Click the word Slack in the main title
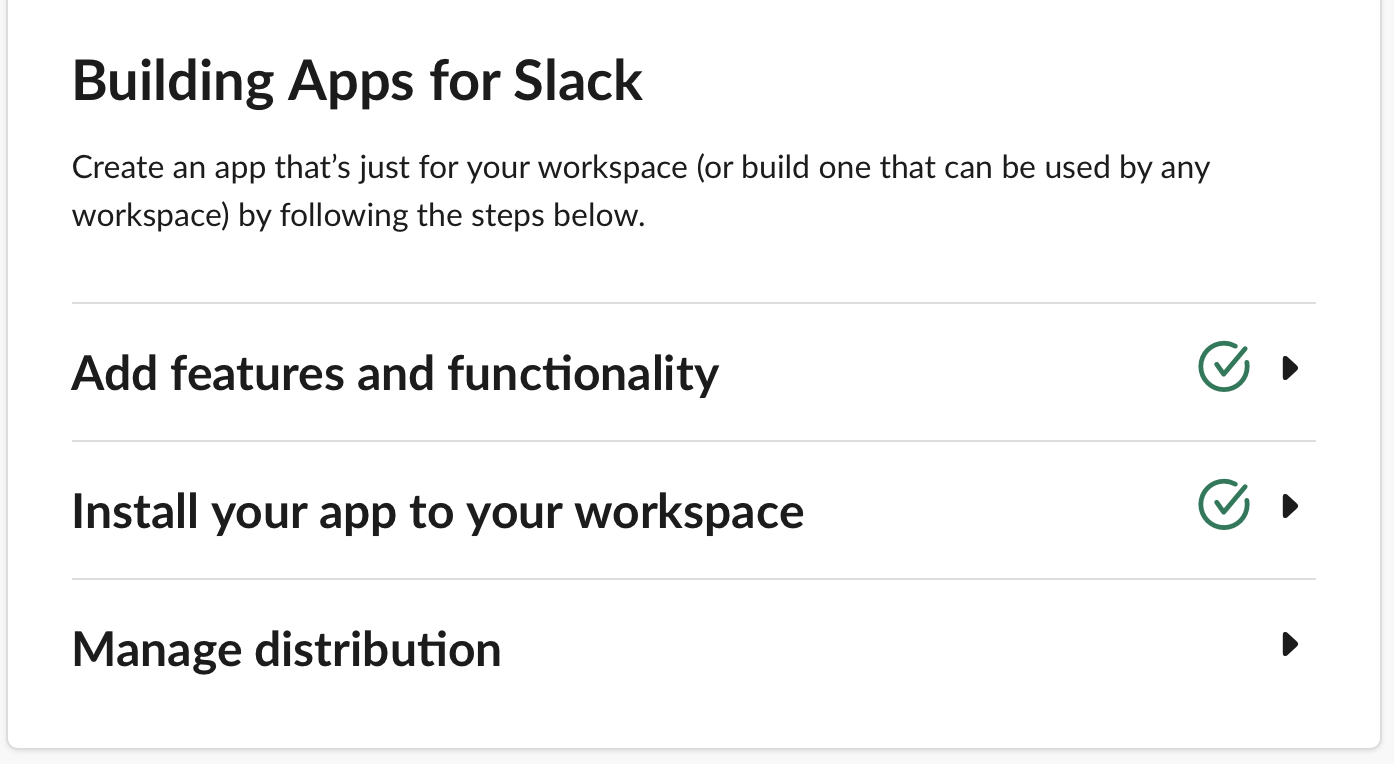This screenshot has width=1394, height=764. (x=578, y=81)
